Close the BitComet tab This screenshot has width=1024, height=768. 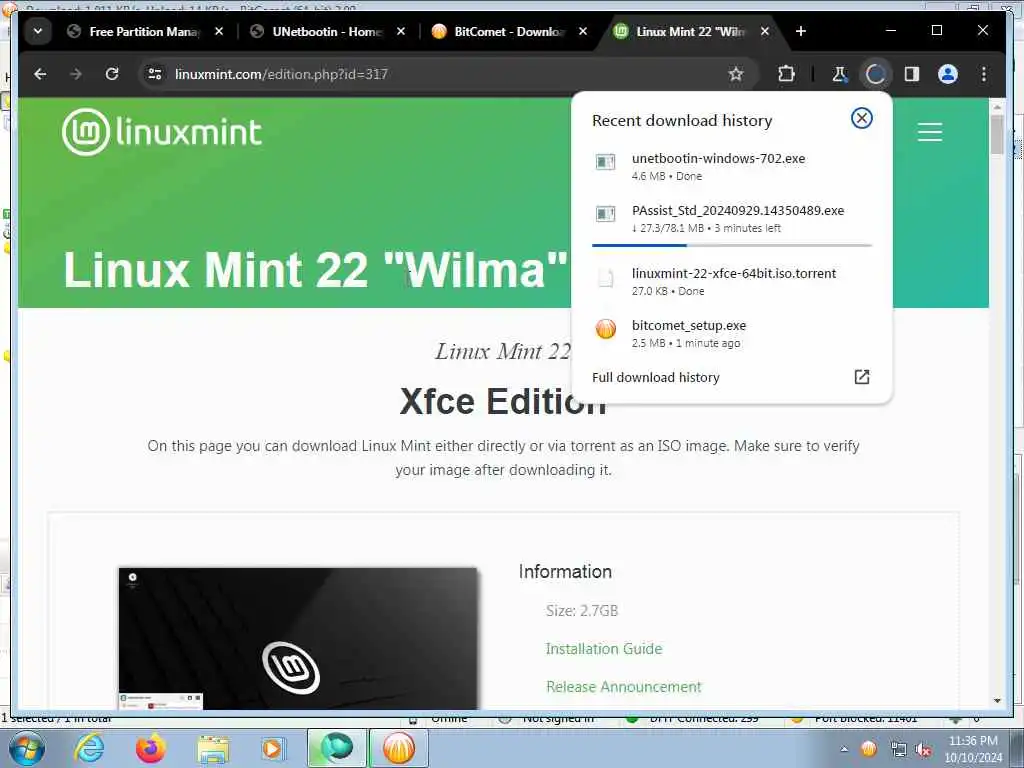tap(583, 31)
